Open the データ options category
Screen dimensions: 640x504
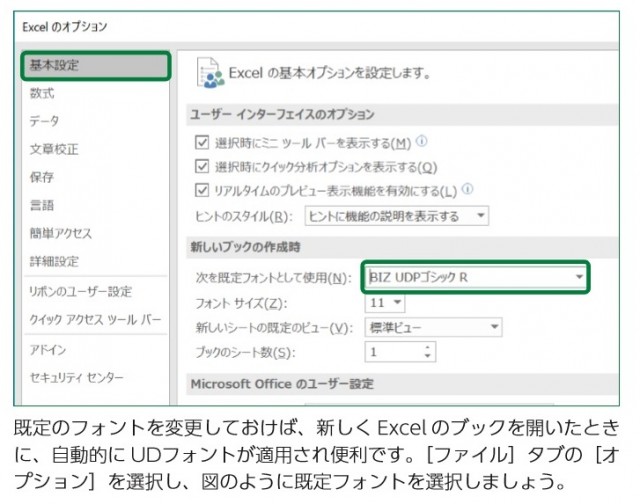pyautogui.click(x=44, y=121)
